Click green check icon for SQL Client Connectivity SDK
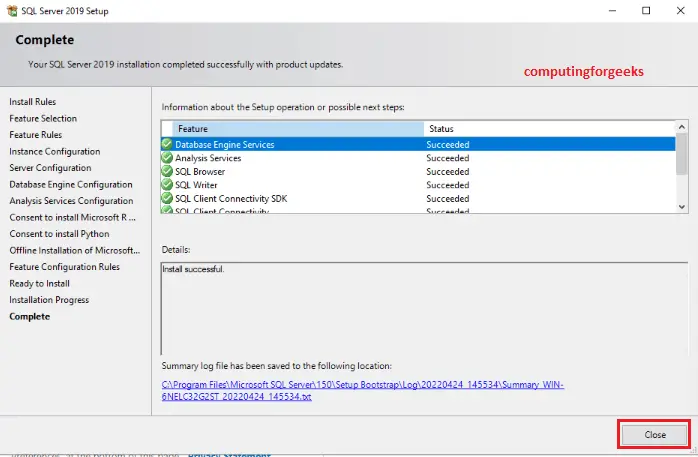The image size is (698, 457). click(167, 198)
